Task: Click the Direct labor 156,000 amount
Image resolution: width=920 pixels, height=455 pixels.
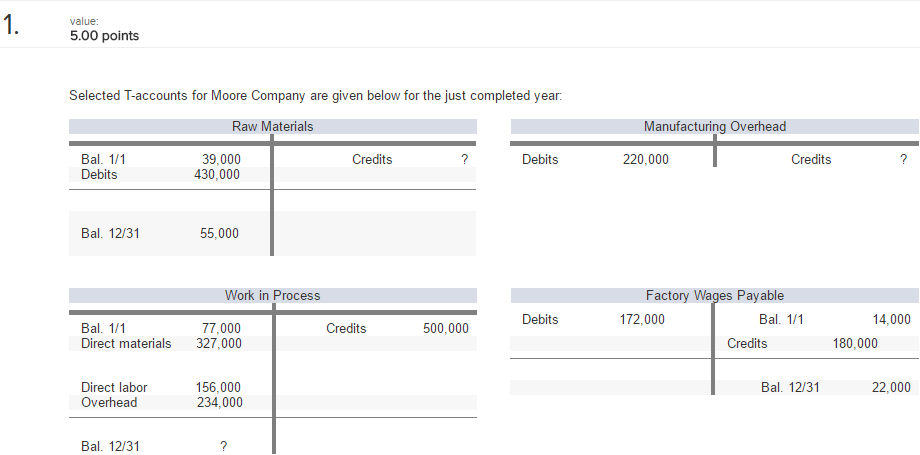Action: (218, 388)
